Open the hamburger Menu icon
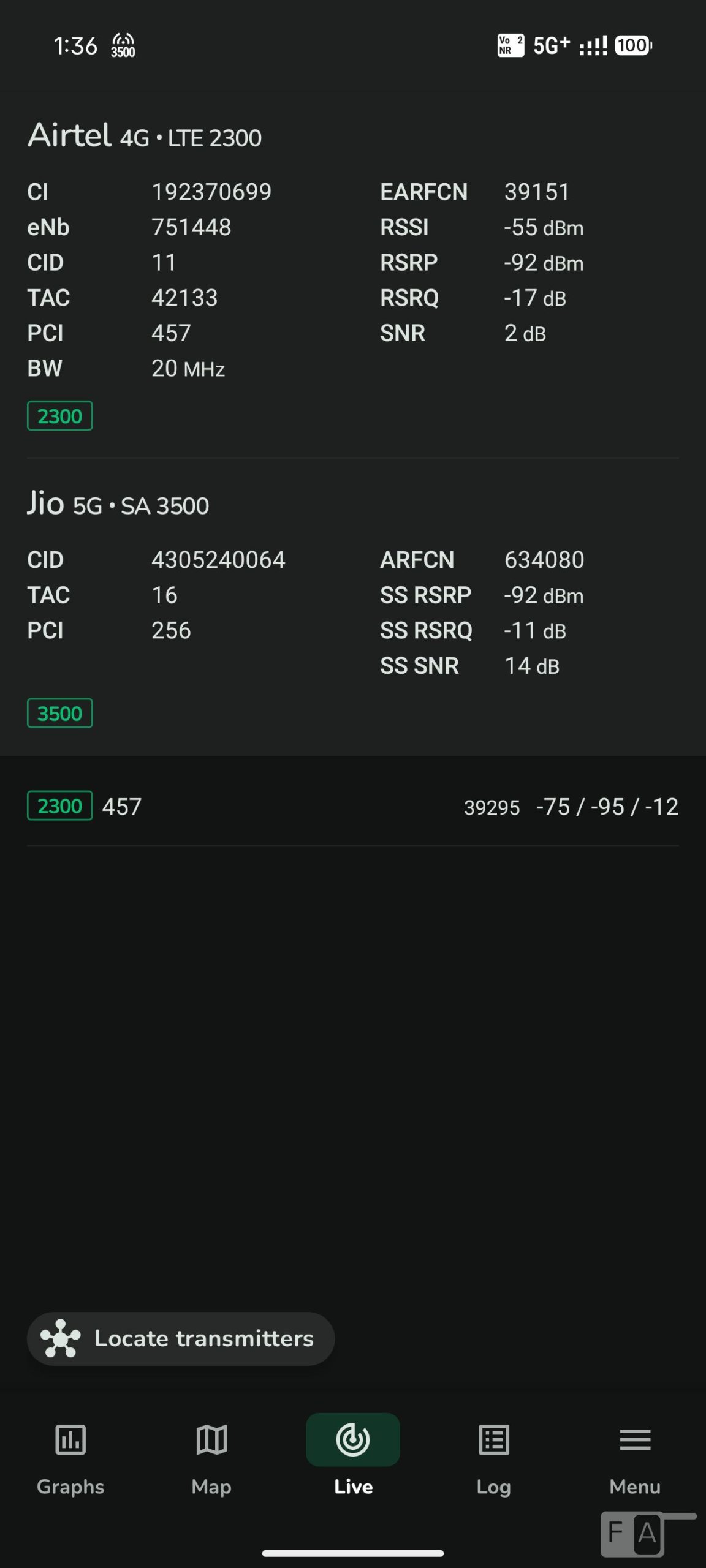706x1568 pixels. (635, 1439)
